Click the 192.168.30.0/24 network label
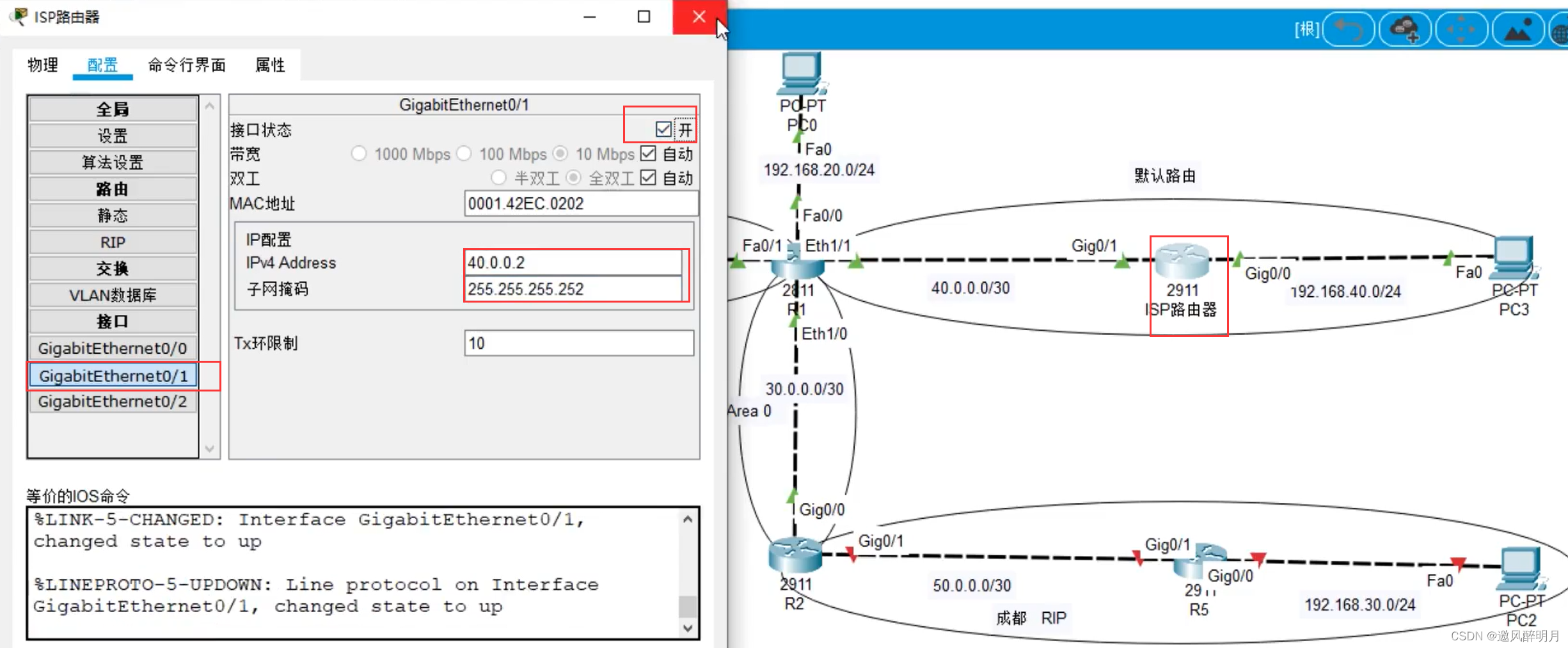 tap(1360, 605)
